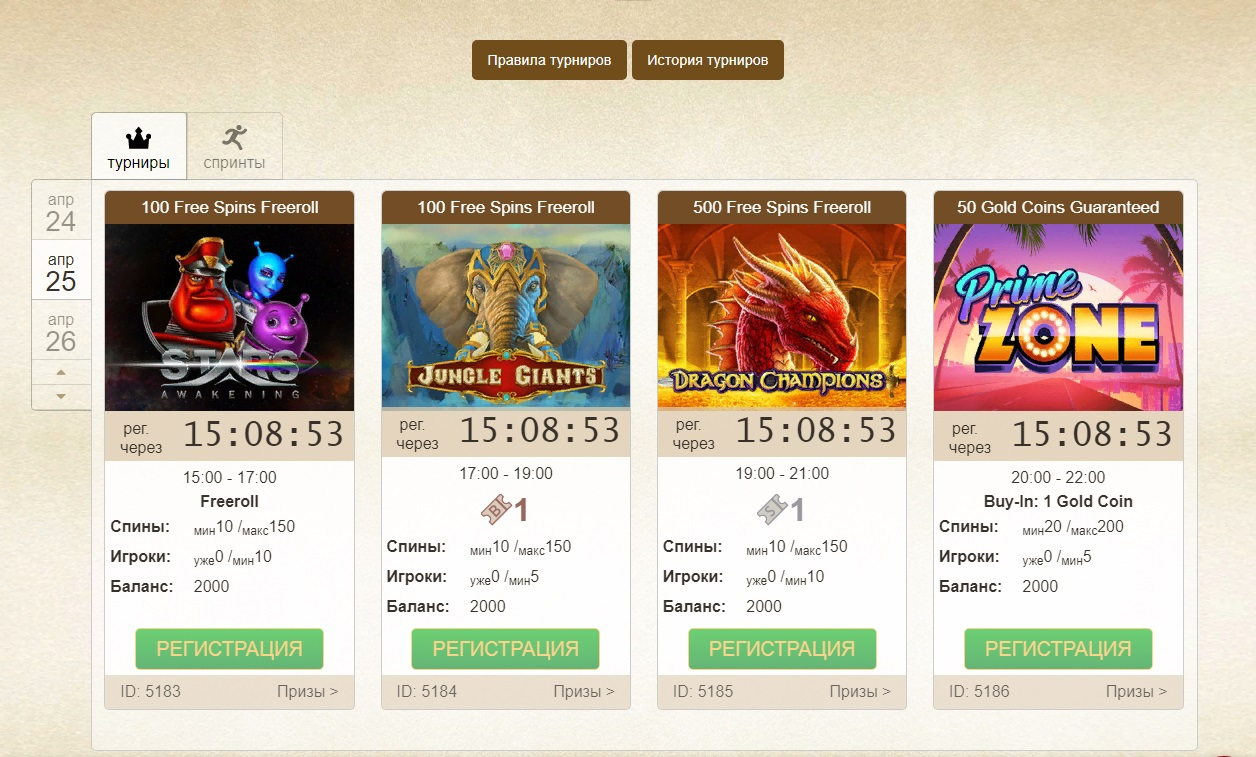The width and height of the screenshot is (1256, 757).
Task: Click the ticket icon on Jungle Giants card
Action: coord(496,510)
